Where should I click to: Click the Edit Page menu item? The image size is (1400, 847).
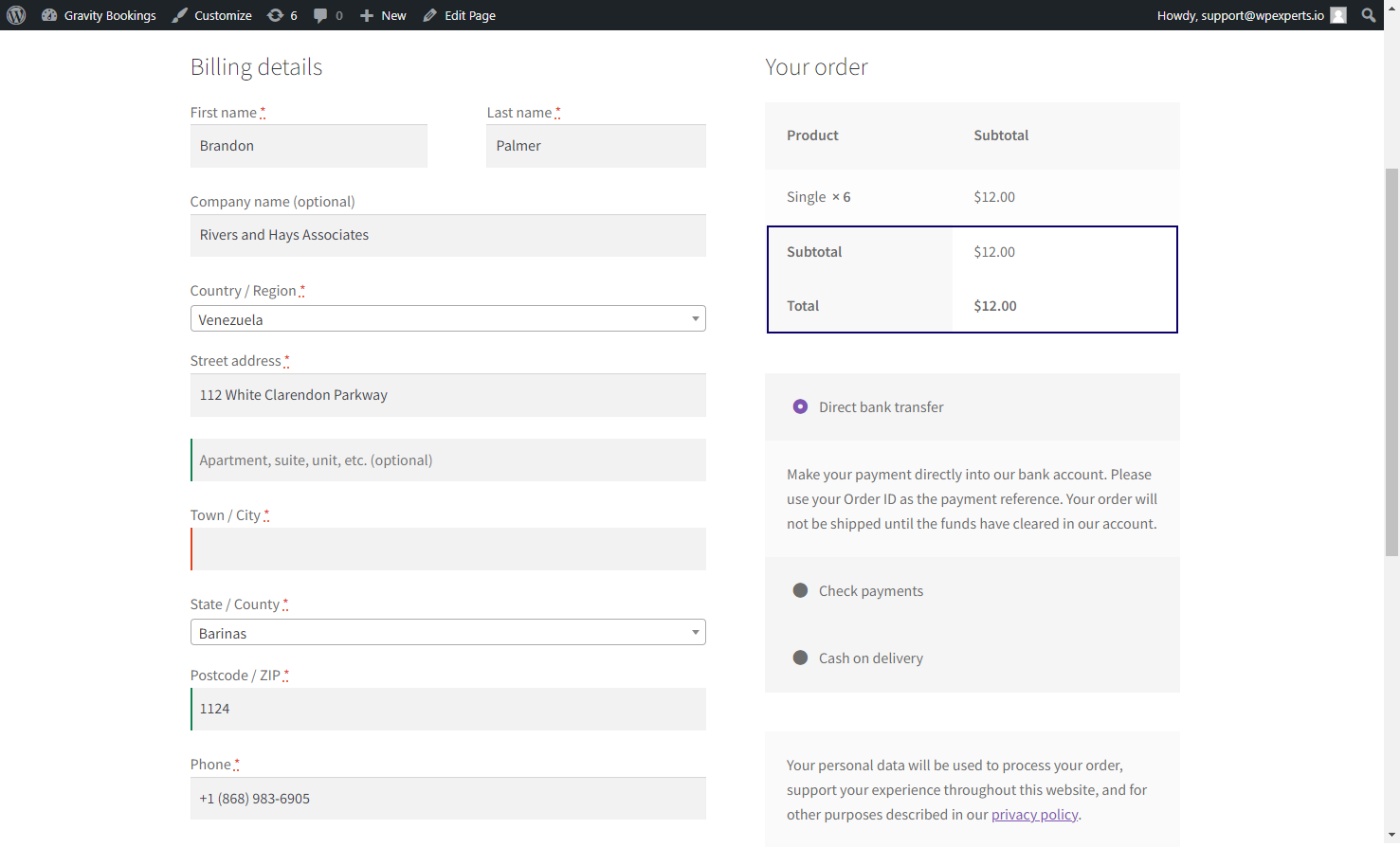coord(460,15)
